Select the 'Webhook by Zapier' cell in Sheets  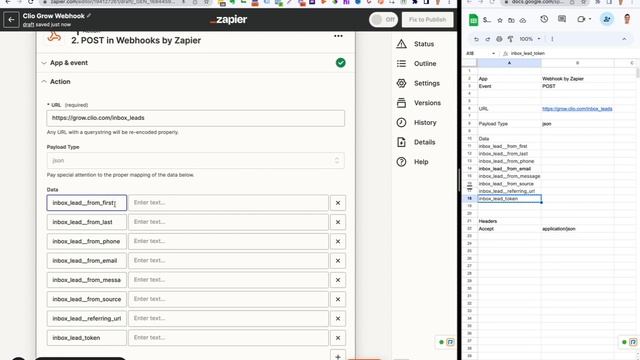(577, 79)
